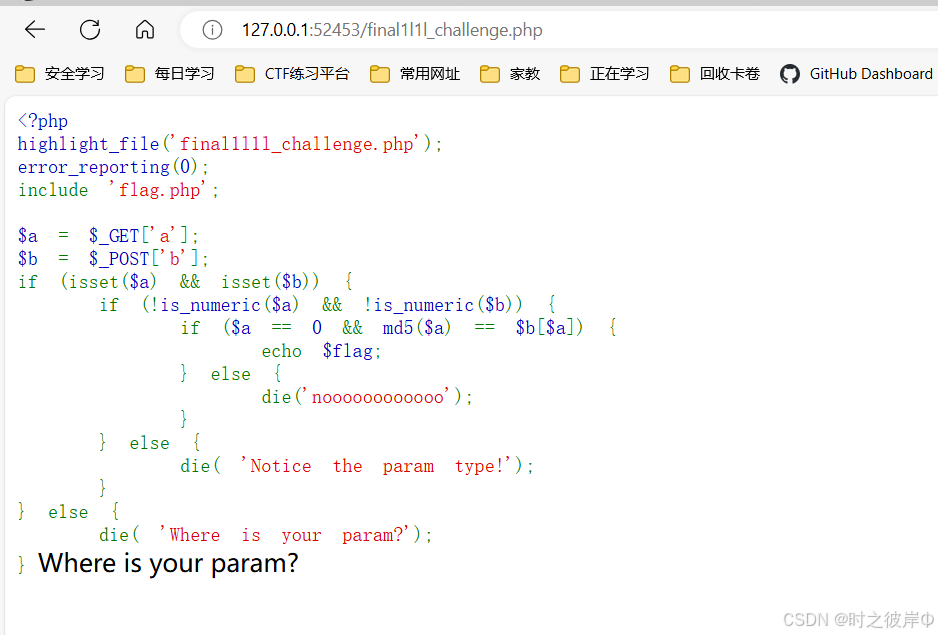
Task: Open the browser home page
Action: 145,29
